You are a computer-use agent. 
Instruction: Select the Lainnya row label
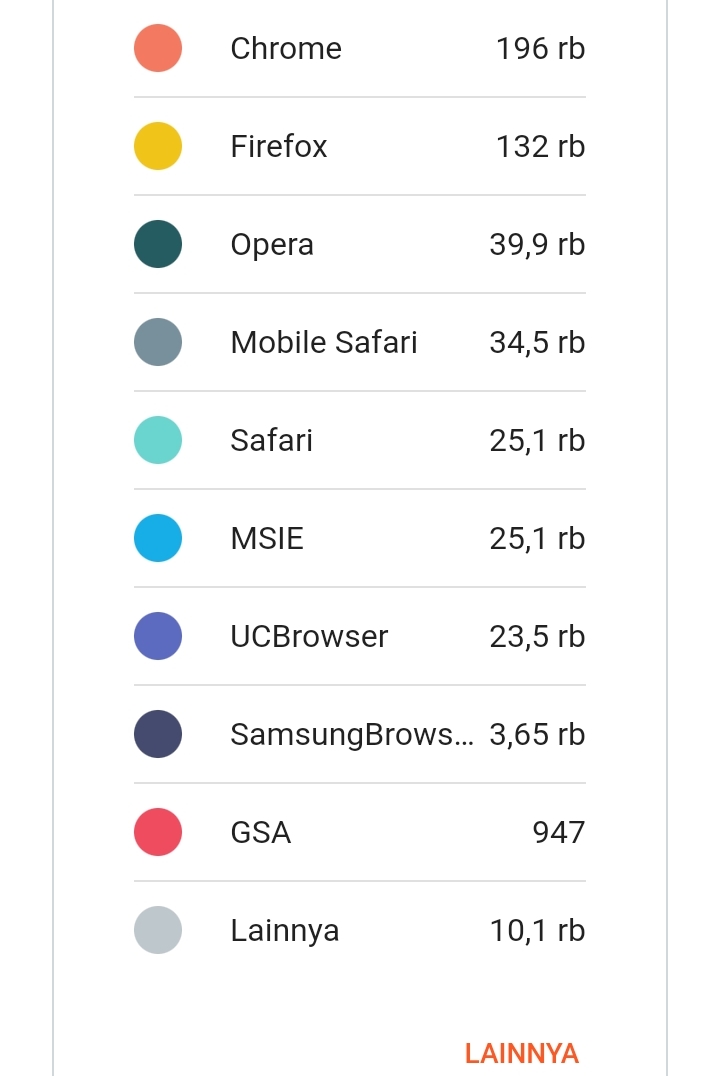(285, 931)
